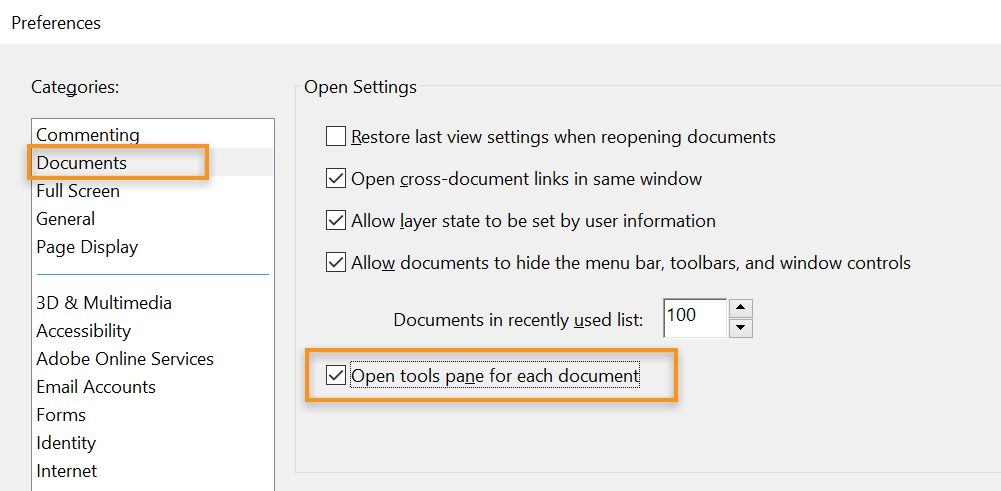This screenshot has width=1001, height=491.
Task: Select the Internet category
Action: tap(67, 471)
